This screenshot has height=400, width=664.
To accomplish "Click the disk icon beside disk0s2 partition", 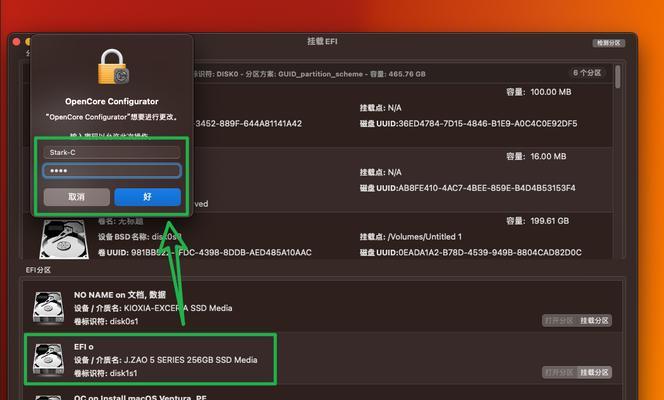I will [x=64, y=239].
